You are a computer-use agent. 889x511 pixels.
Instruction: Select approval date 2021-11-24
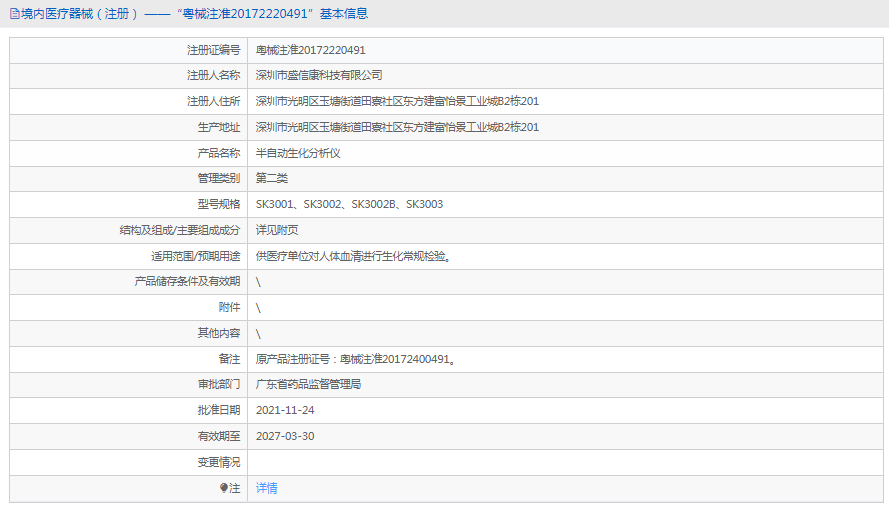[x=285, y=410]
